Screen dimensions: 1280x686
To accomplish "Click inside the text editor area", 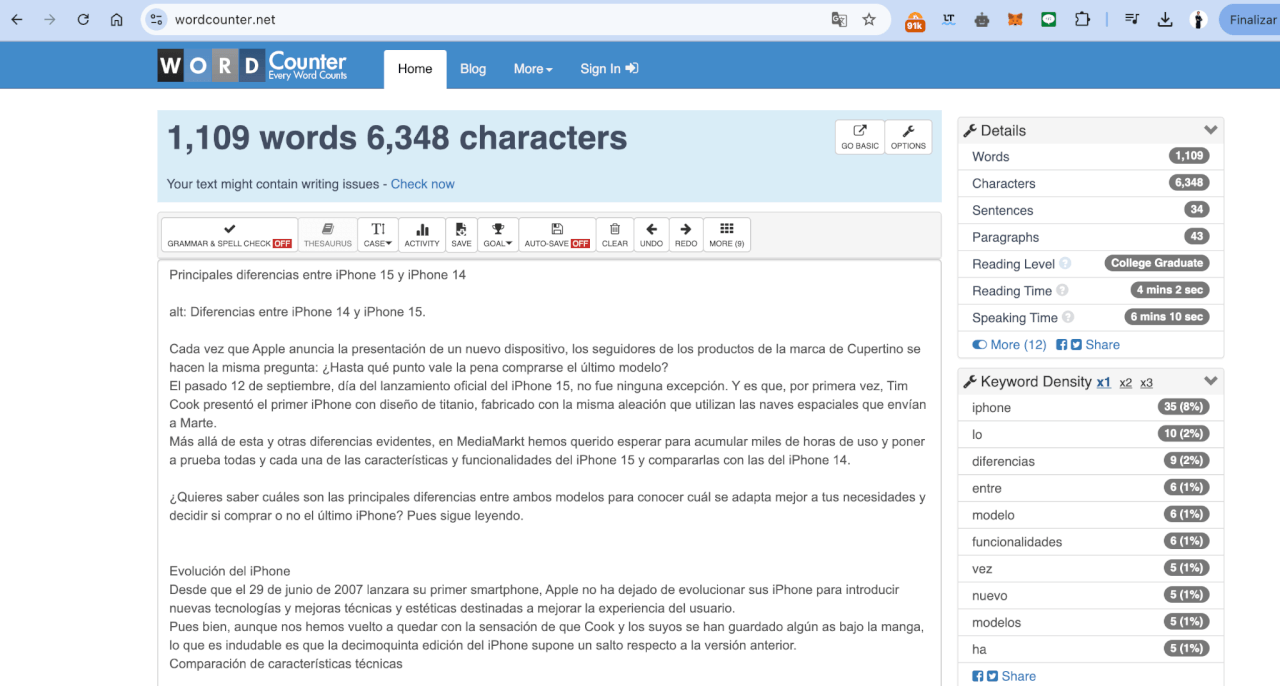I will click(x=549, y=472).
